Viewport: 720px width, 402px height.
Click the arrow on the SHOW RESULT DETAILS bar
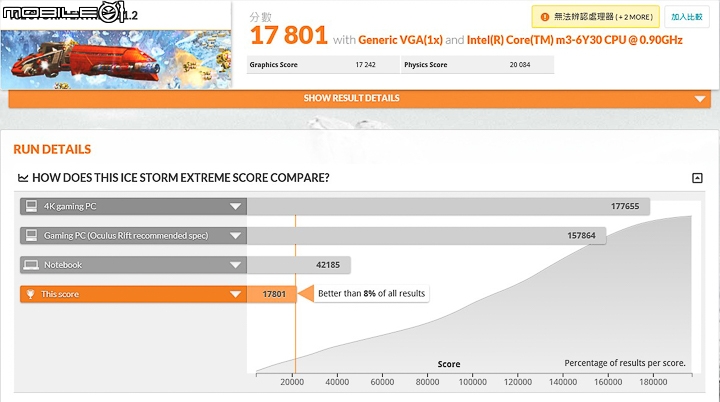point(700,99)
